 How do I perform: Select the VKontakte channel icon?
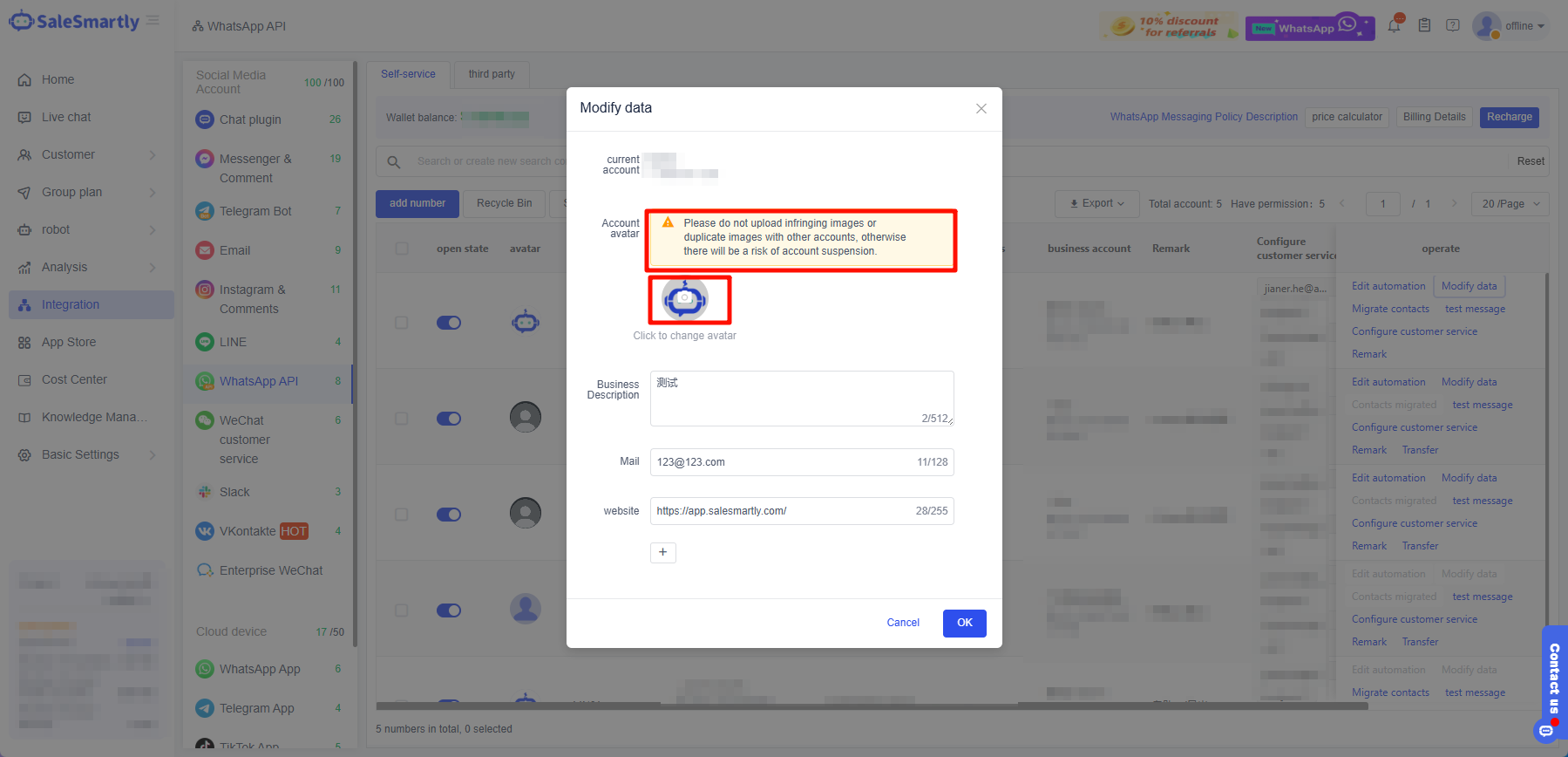pos(205,531)
